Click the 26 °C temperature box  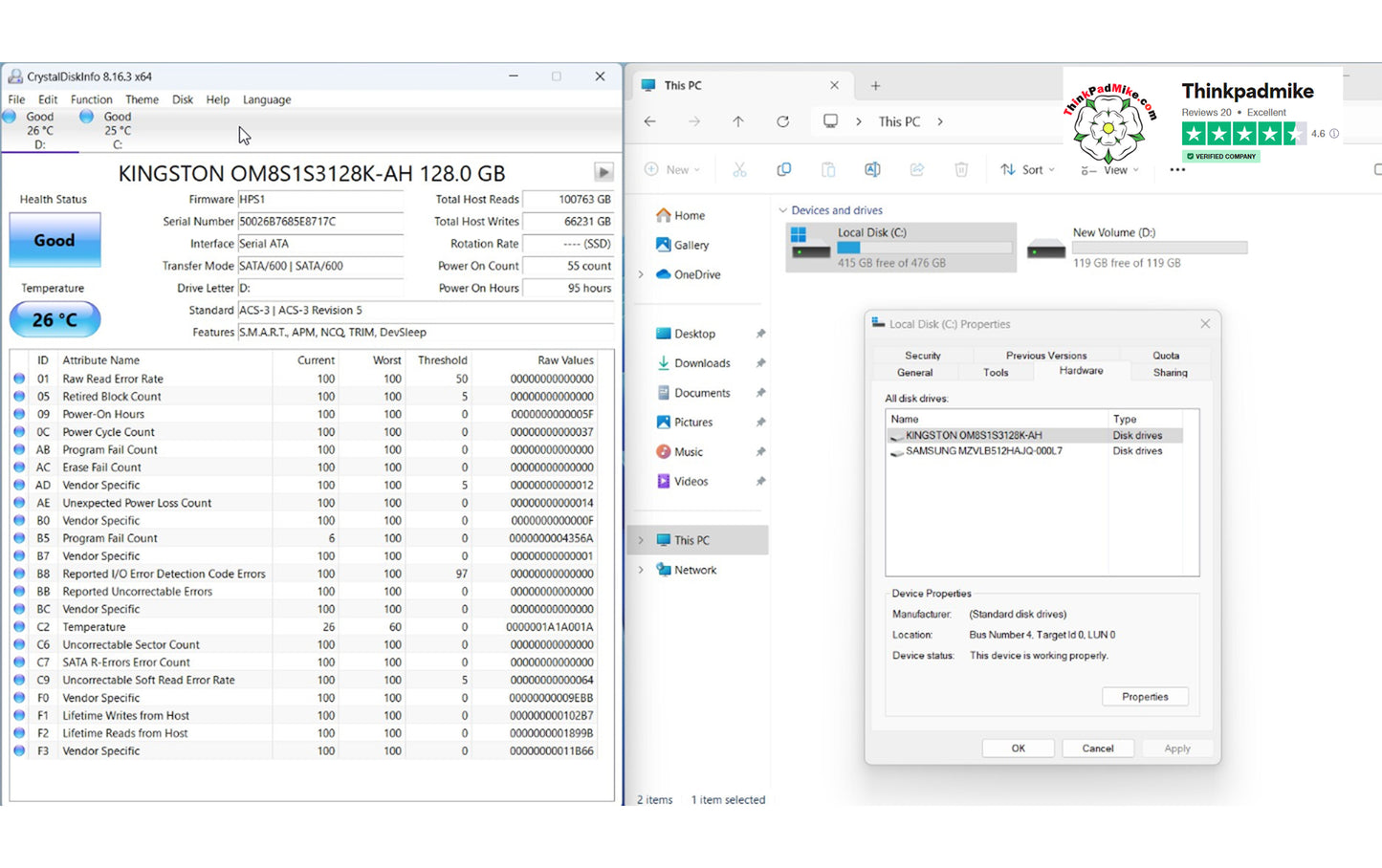(55, 319)
